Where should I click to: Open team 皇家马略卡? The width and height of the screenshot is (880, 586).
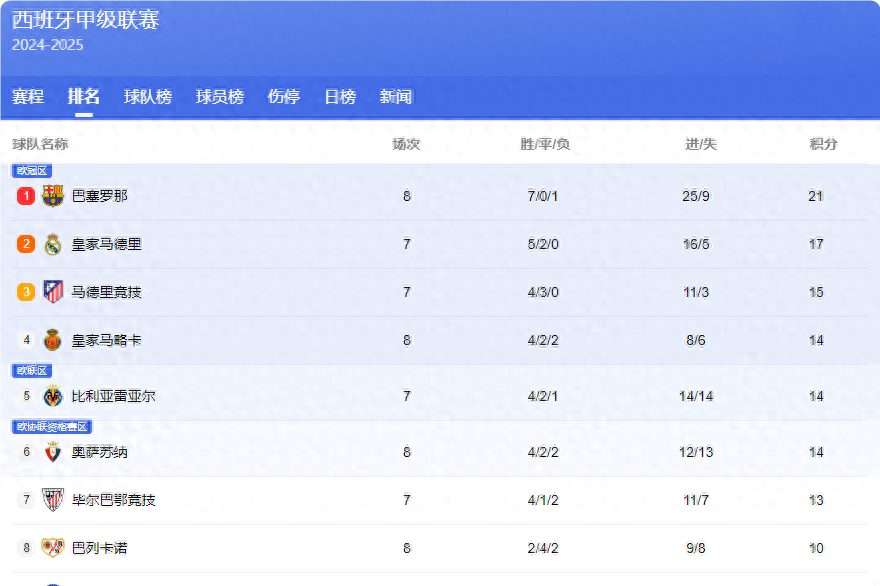click(x=107, y=340)
